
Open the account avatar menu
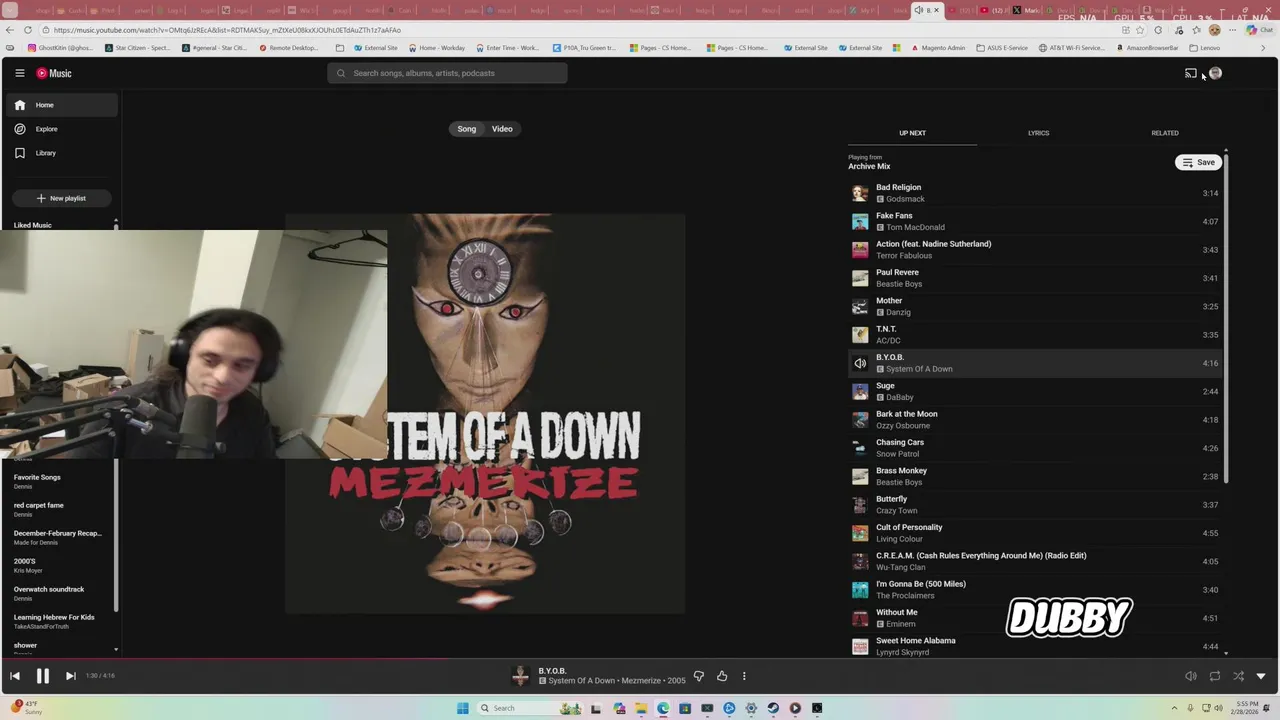[1215, 73]
